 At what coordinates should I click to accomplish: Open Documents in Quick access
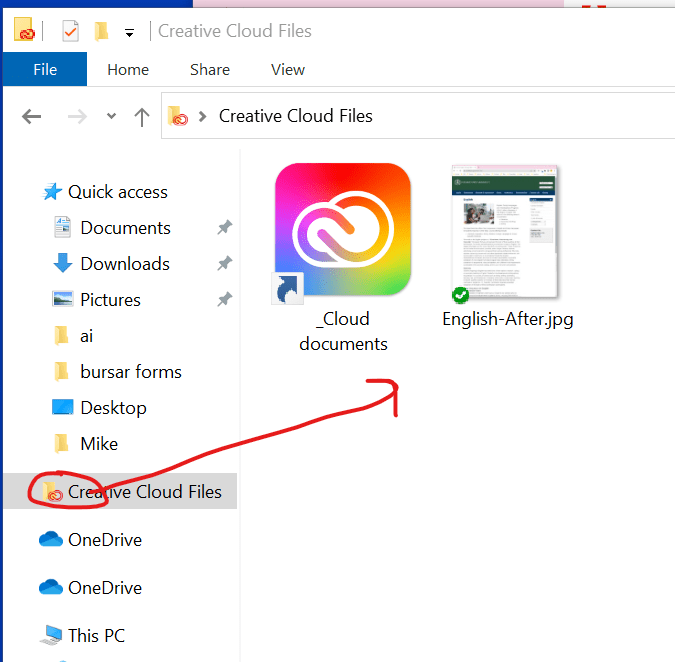(x=125, y=228)
